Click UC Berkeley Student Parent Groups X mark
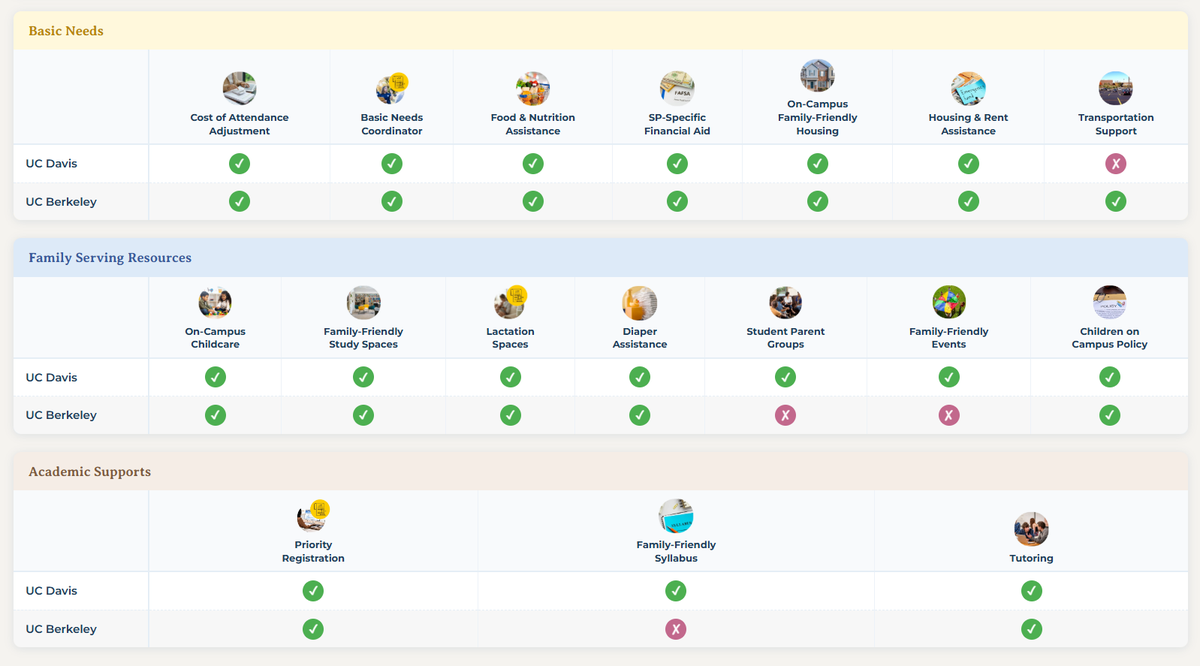Image resolution: width=1200 pixels, height=666 pixels. pos(785,415)
